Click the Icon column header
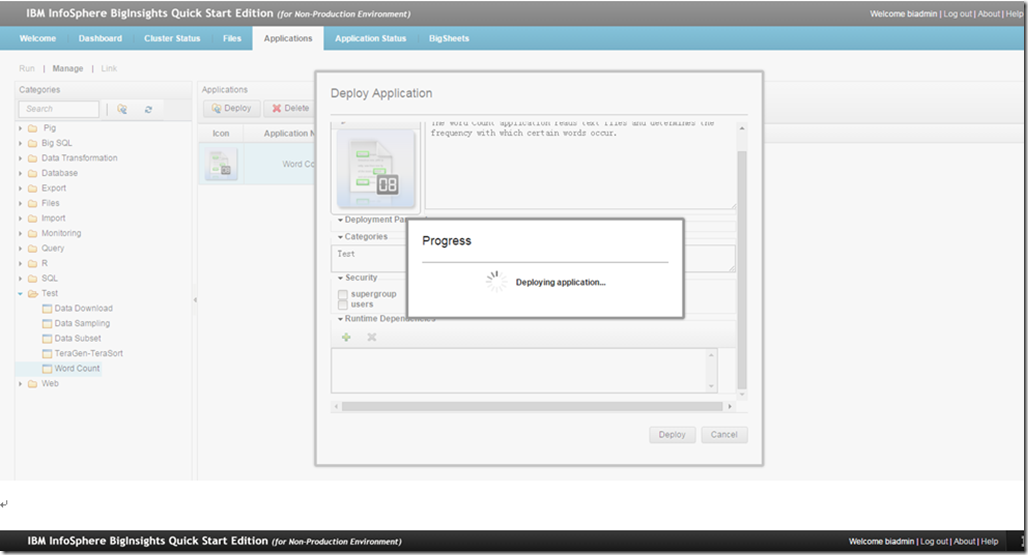 tap(221, 134)
